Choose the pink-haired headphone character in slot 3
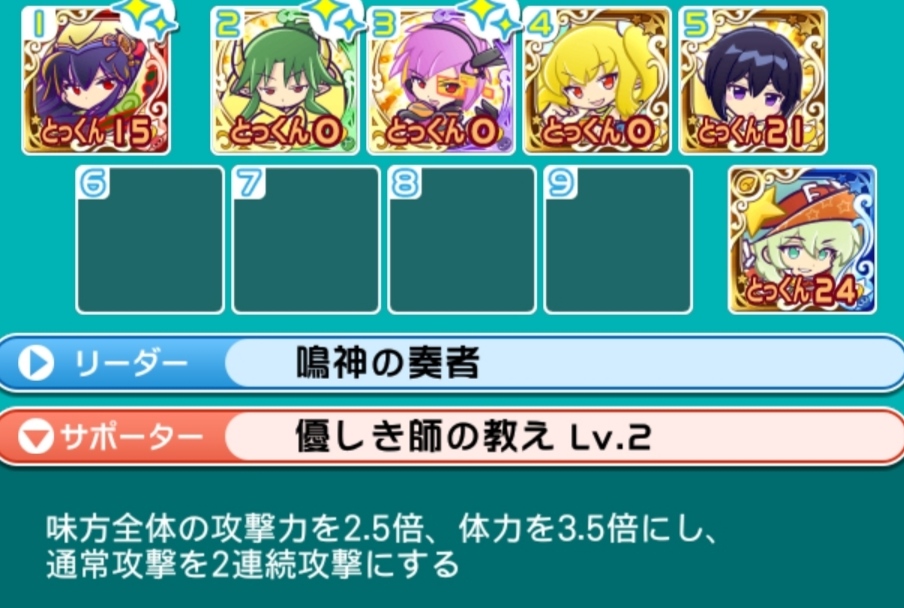This screenshot has width=904, height=608. [441, 81]
